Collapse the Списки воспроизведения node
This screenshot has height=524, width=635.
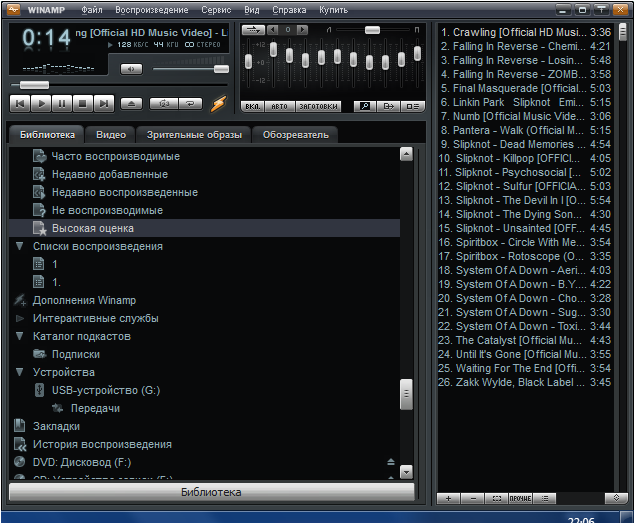click(x=19, y=246)
